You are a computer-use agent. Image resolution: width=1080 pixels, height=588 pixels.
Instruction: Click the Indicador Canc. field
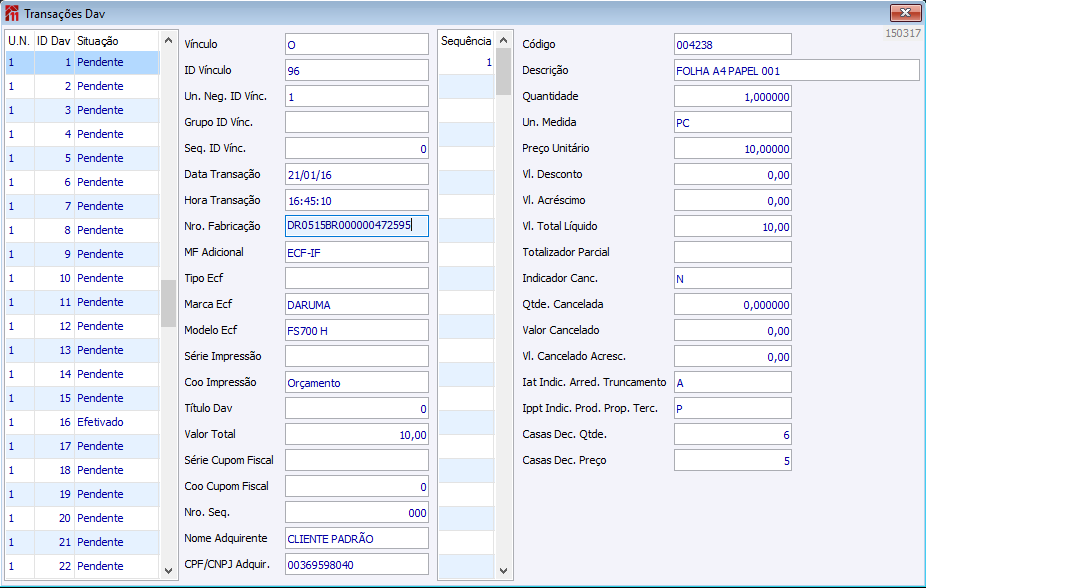click(733, 278)
